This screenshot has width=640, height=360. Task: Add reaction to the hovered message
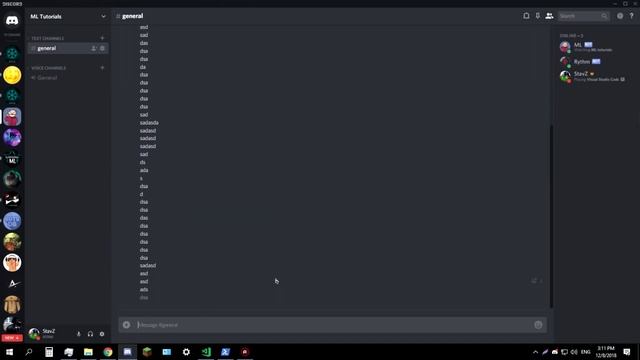(x=533, y=281)
